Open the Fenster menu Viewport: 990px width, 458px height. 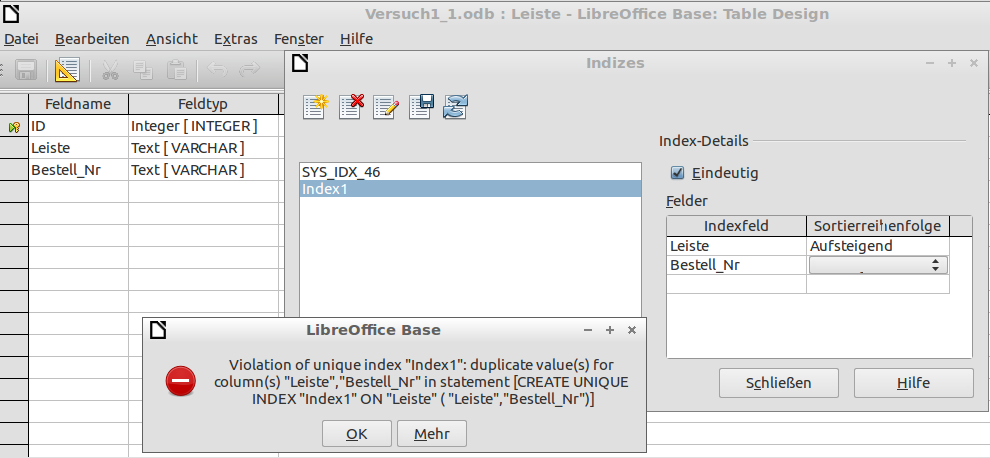299,39
